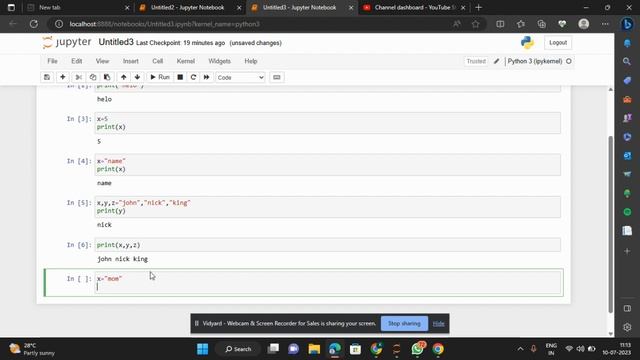Screen dimensions: 640x360
Task: Click the Jupyter logo
Action: click(67, 42)
